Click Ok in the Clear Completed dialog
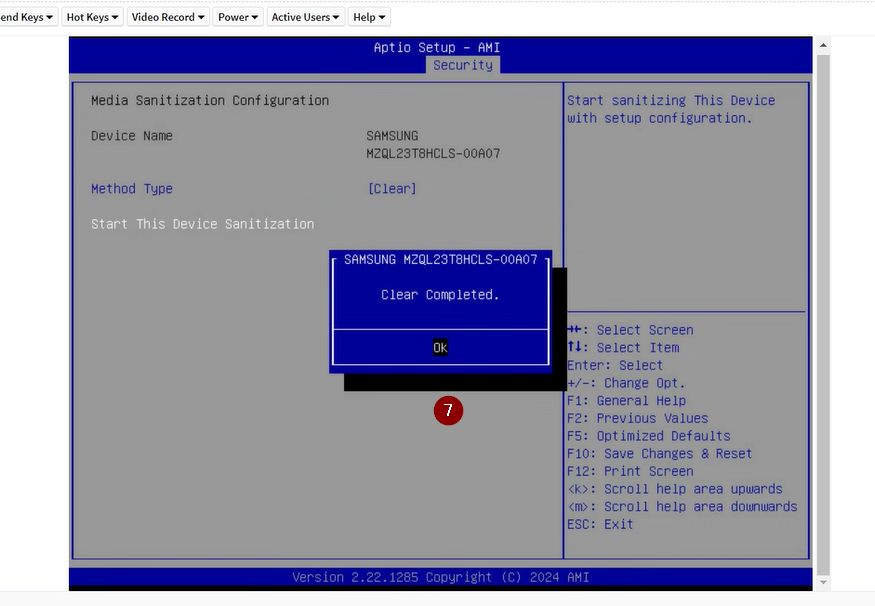875x606 pixels. tap(440, 348)
